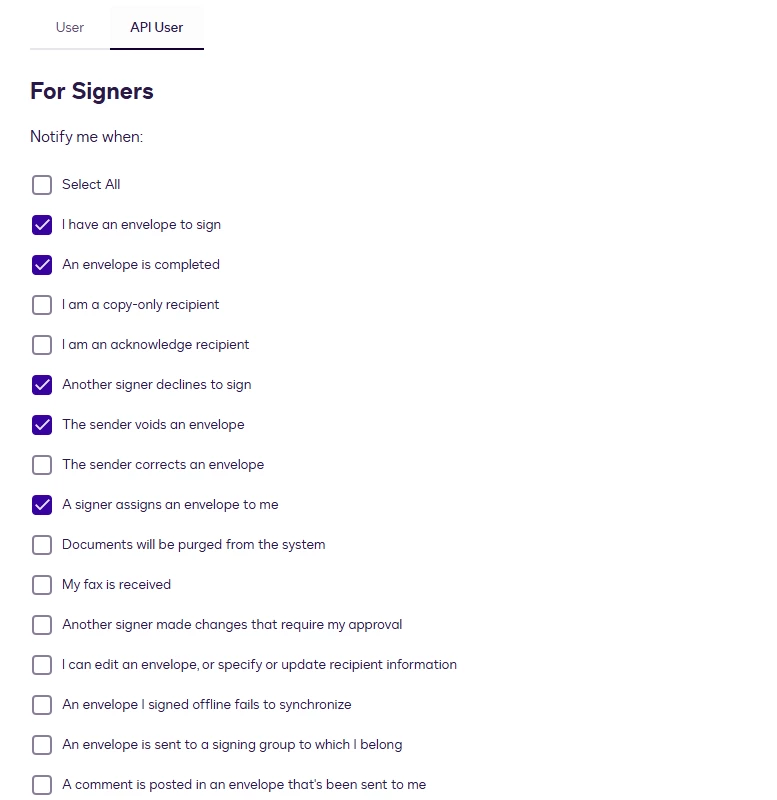Turn off 'The sender voids an envelope'
This screenshot has height=800, width=777.
tap(42, 424)
